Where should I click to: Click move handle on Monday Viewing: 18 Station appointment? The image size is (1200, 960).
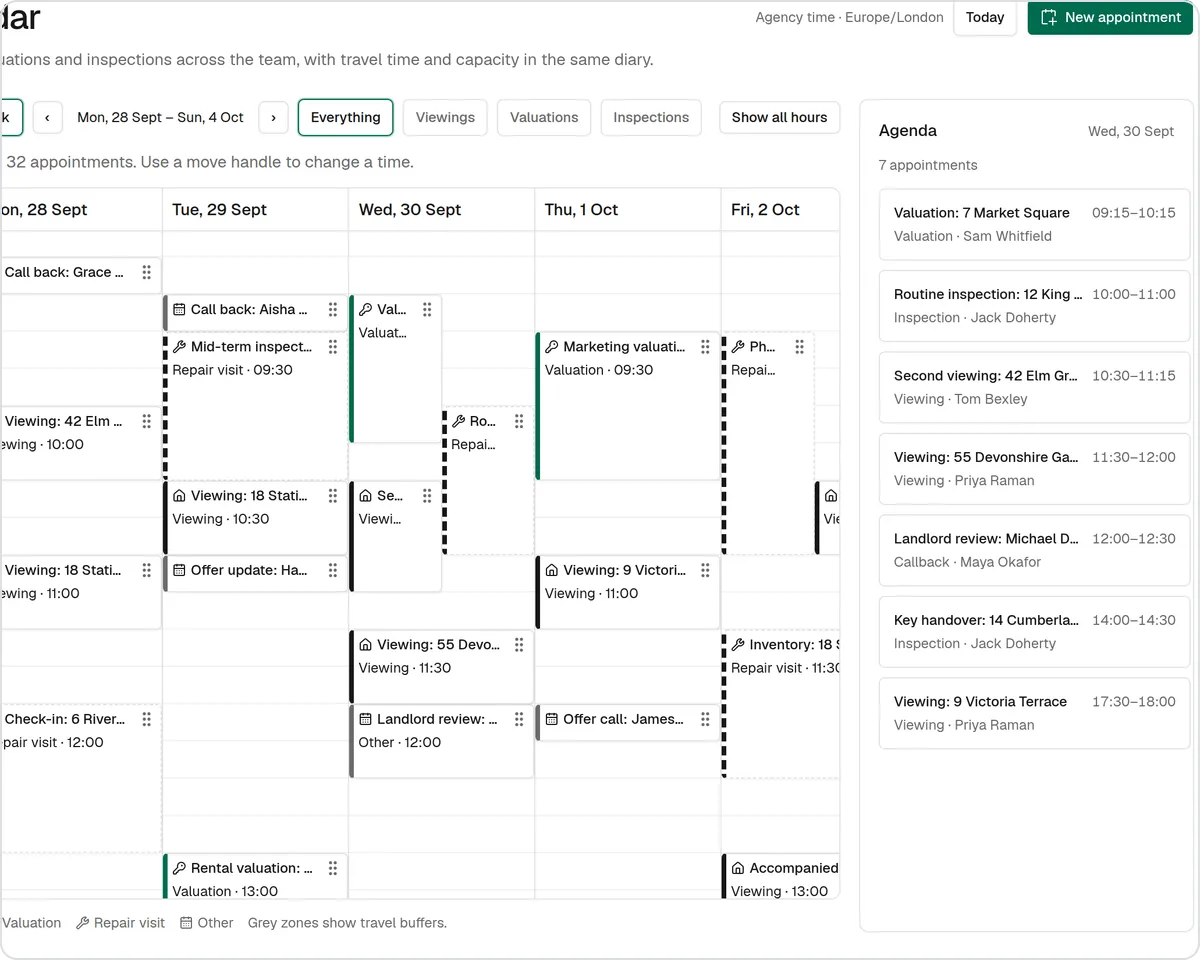(x=147, y=570)
